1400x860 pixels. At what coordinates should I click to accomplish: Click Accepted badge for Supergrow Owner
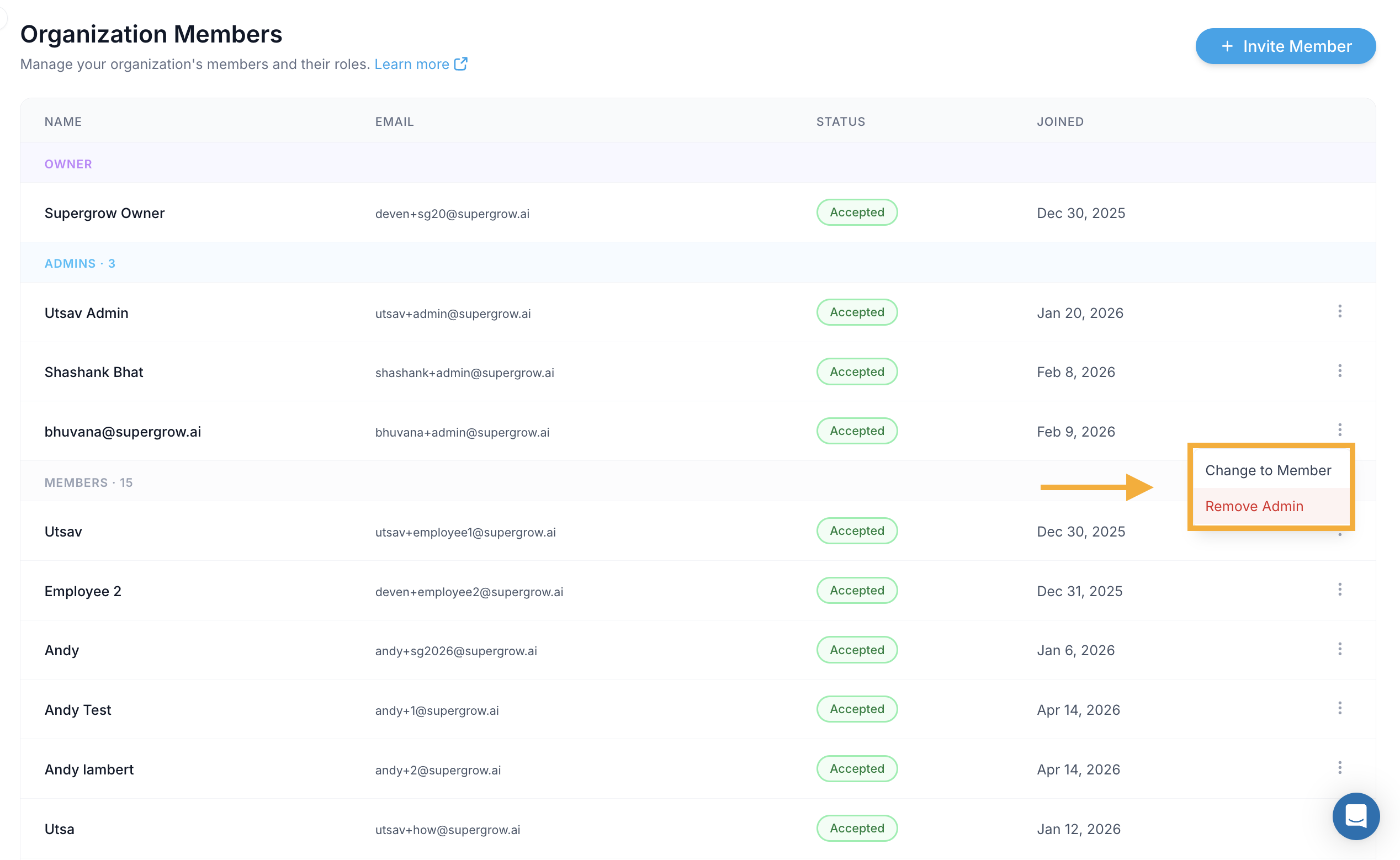coord(857,212)
